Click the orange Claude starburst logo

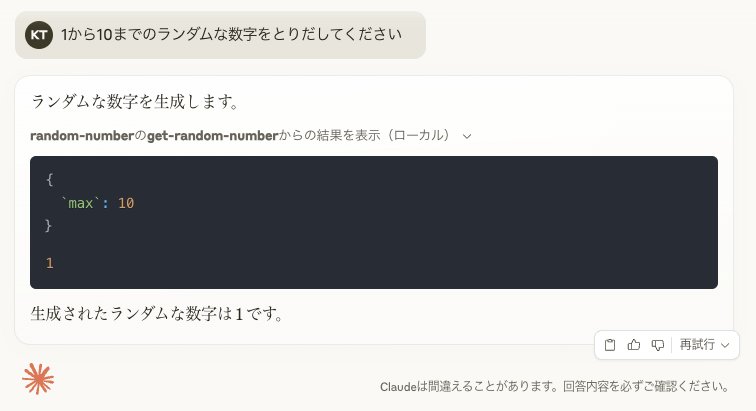point(38,379)
